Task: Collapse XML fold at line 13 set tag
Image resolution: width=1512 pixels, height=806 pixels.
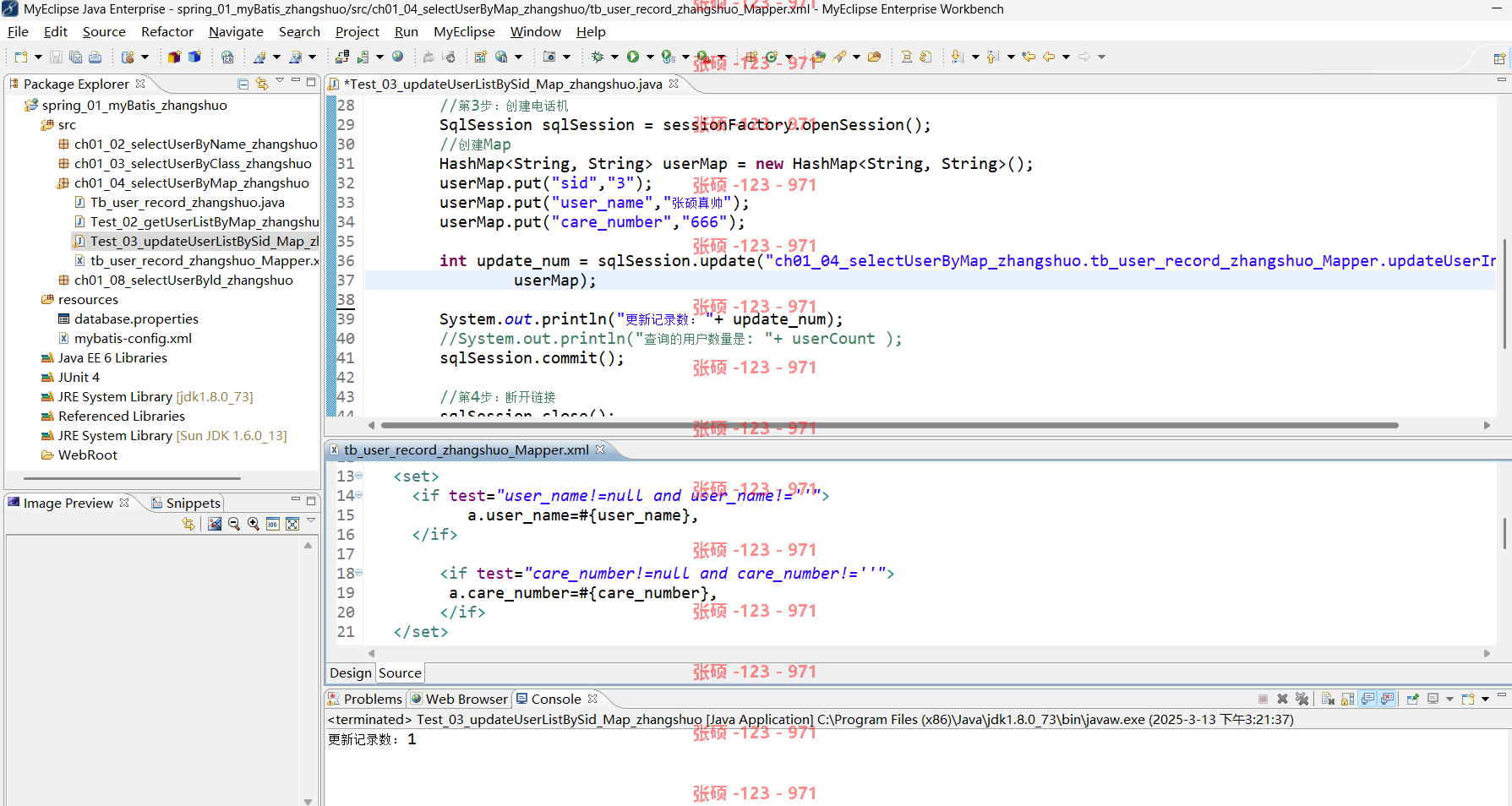Action: 358,476
